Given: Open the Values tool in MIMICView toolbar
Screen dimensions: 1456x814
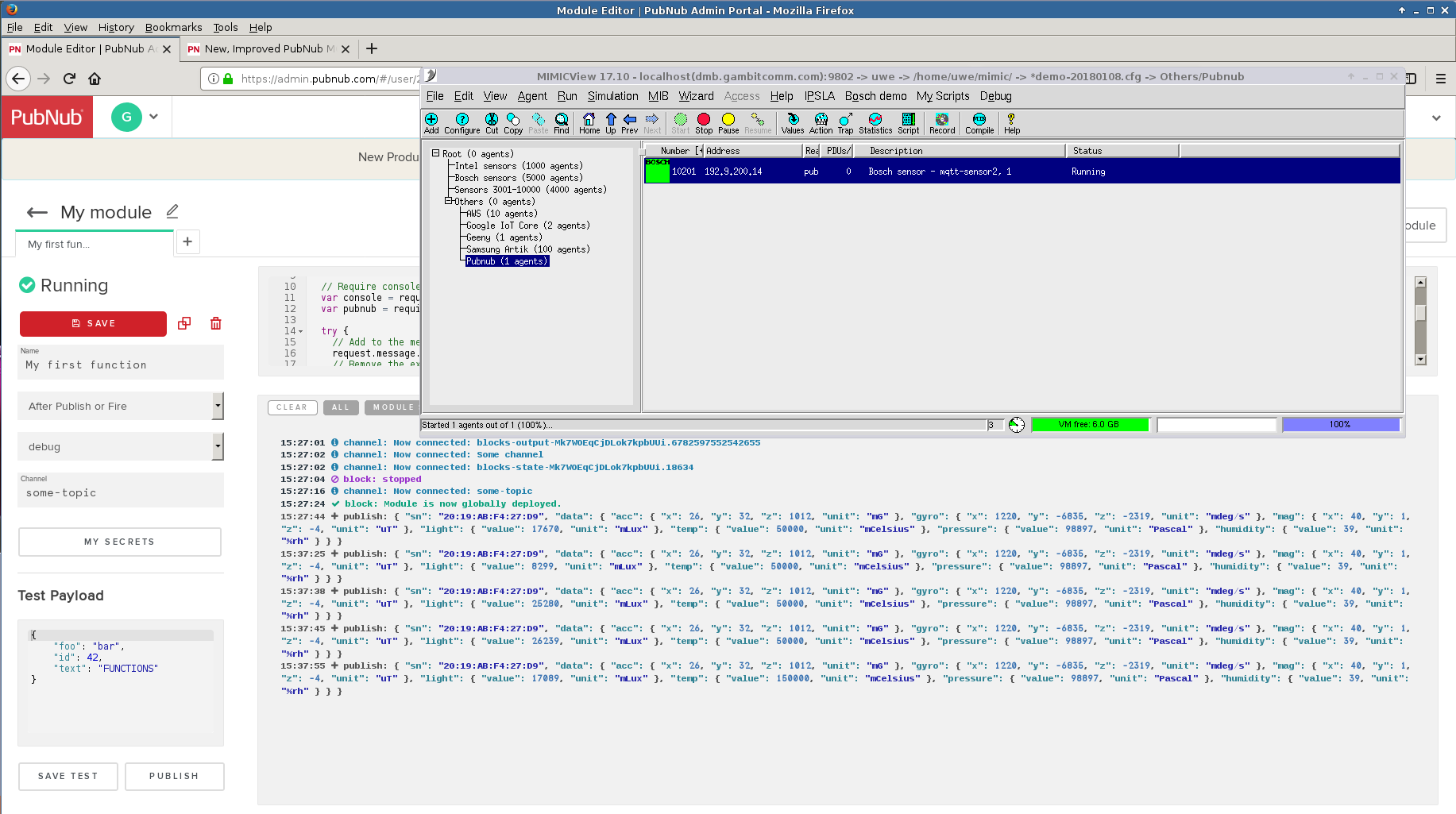Looking at the screenshot, I should coord(793,123).
